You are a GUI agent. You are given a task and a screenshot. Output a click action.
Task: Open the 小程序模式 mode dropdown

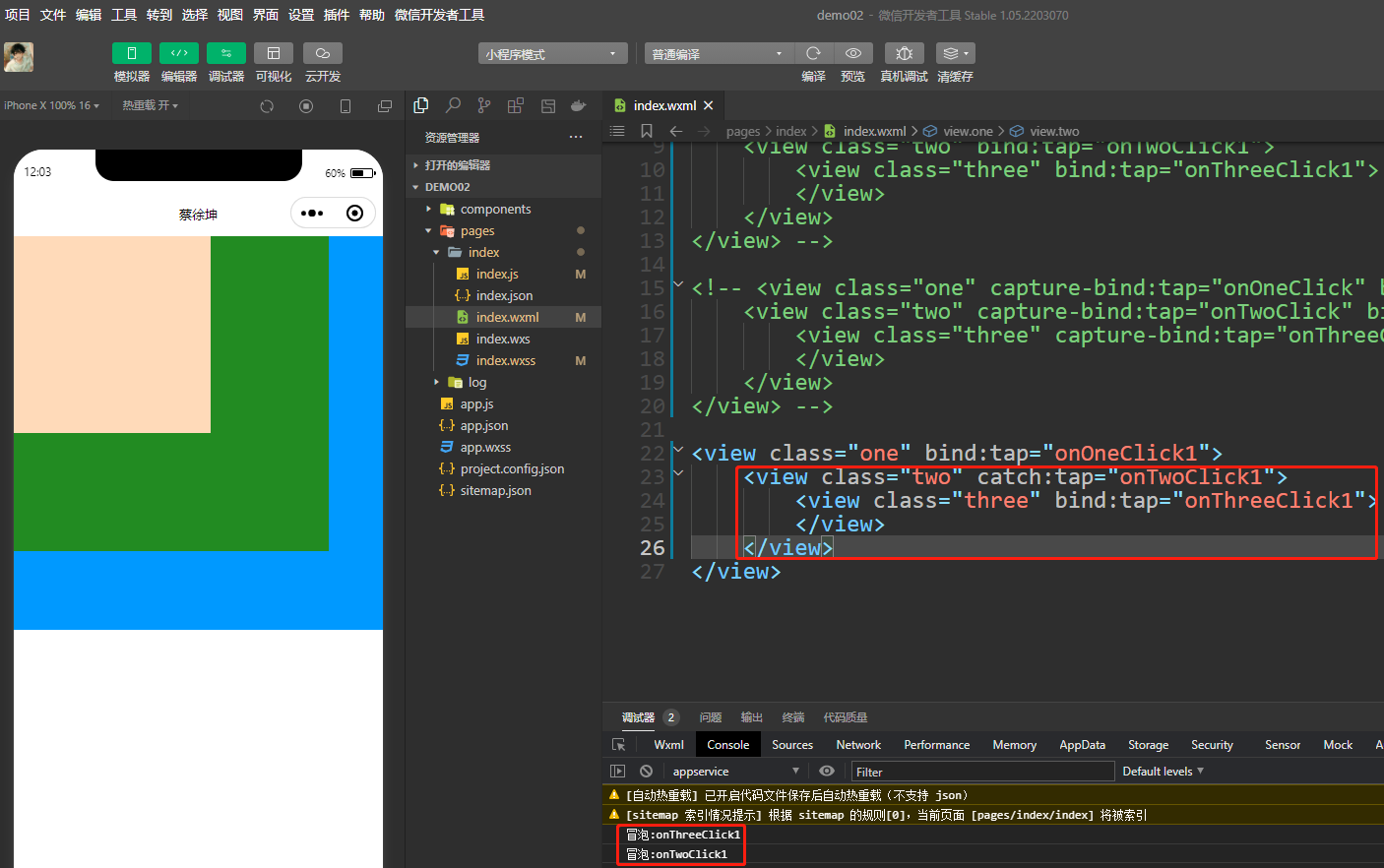pos(553,54)
